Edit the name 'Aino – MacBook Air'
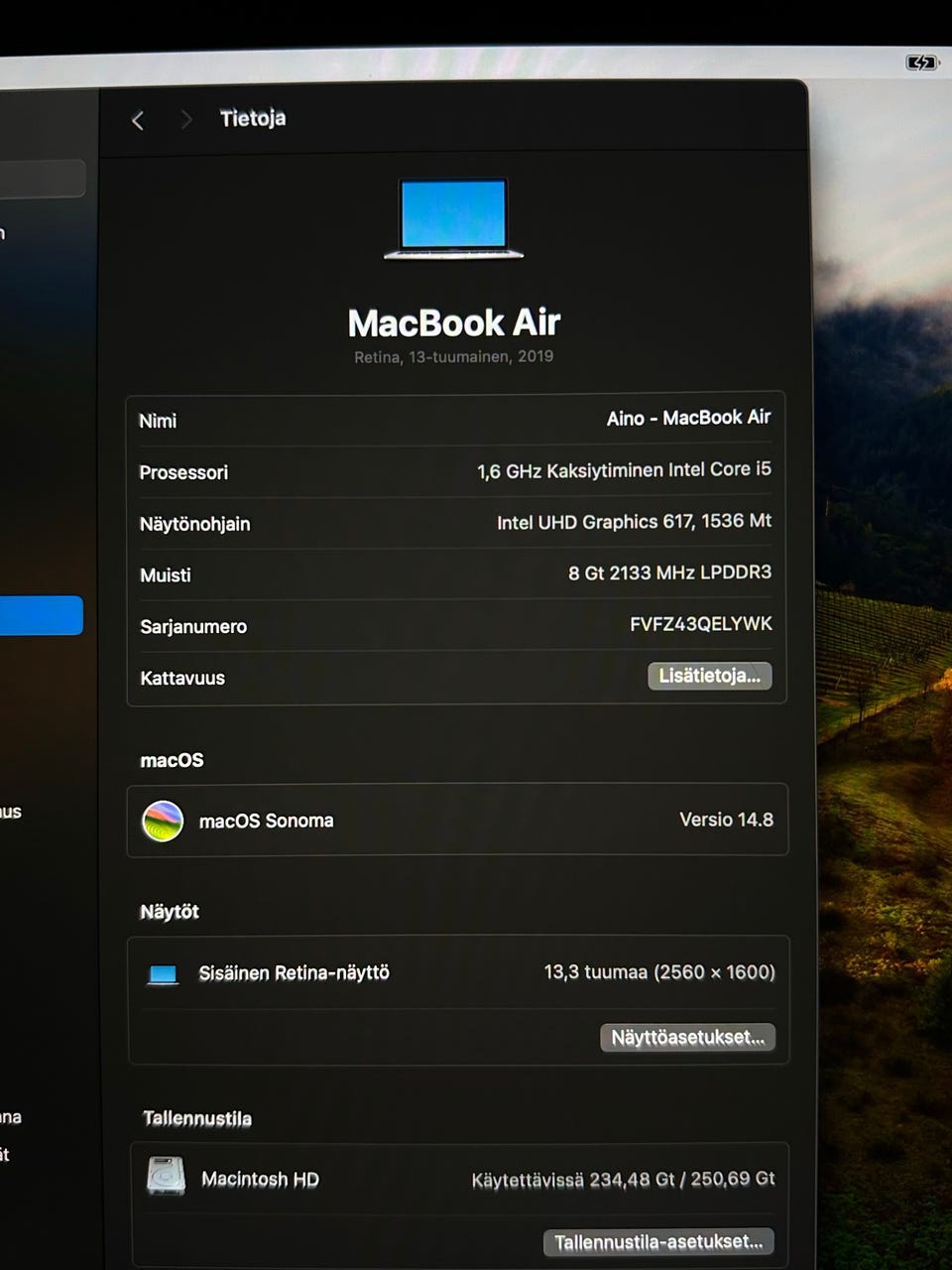The width and height of the screenshot is (952, 1270). [688, 418]
